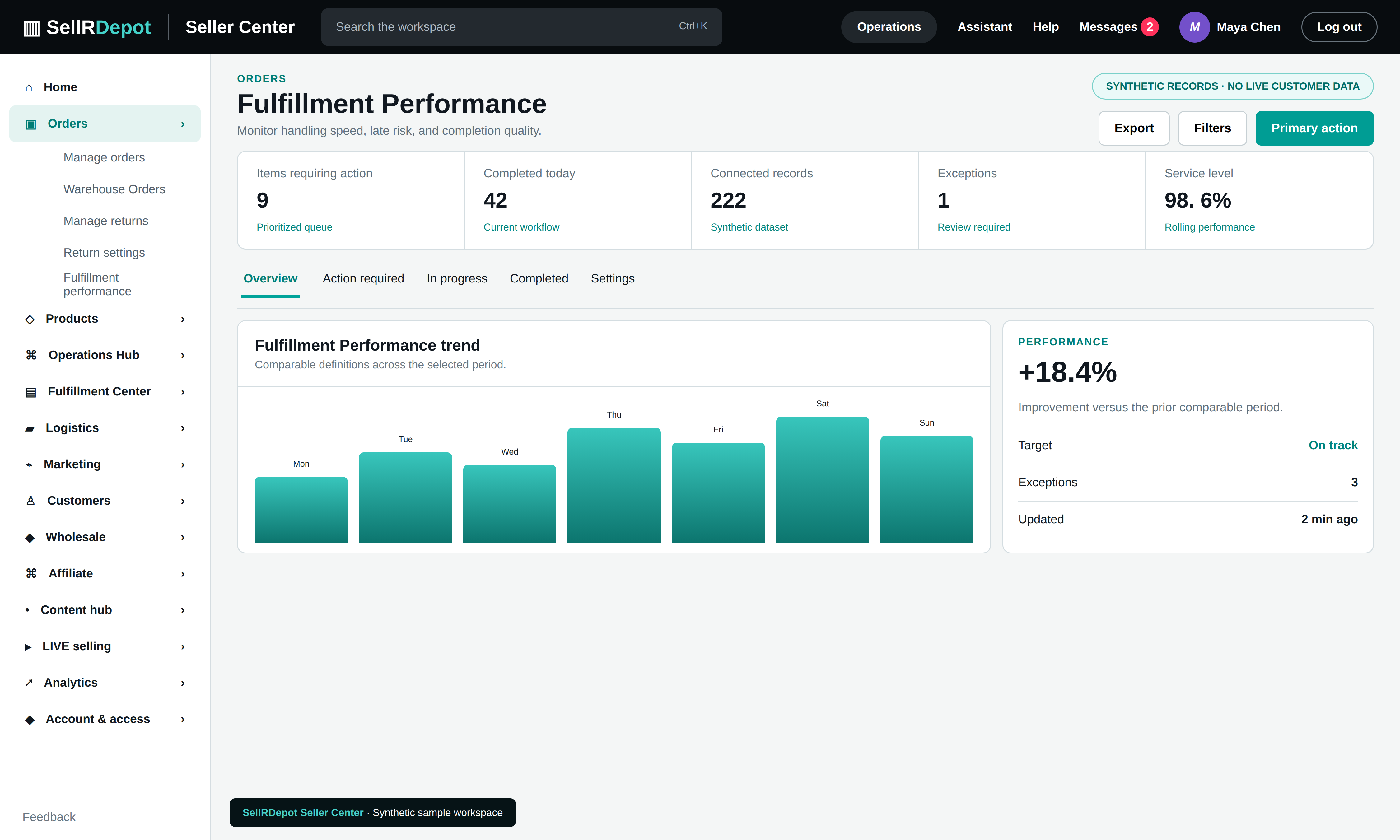Collapse the Orders section chevron
The width and height of the screenshot is (1400, 840).
[183, 124]
